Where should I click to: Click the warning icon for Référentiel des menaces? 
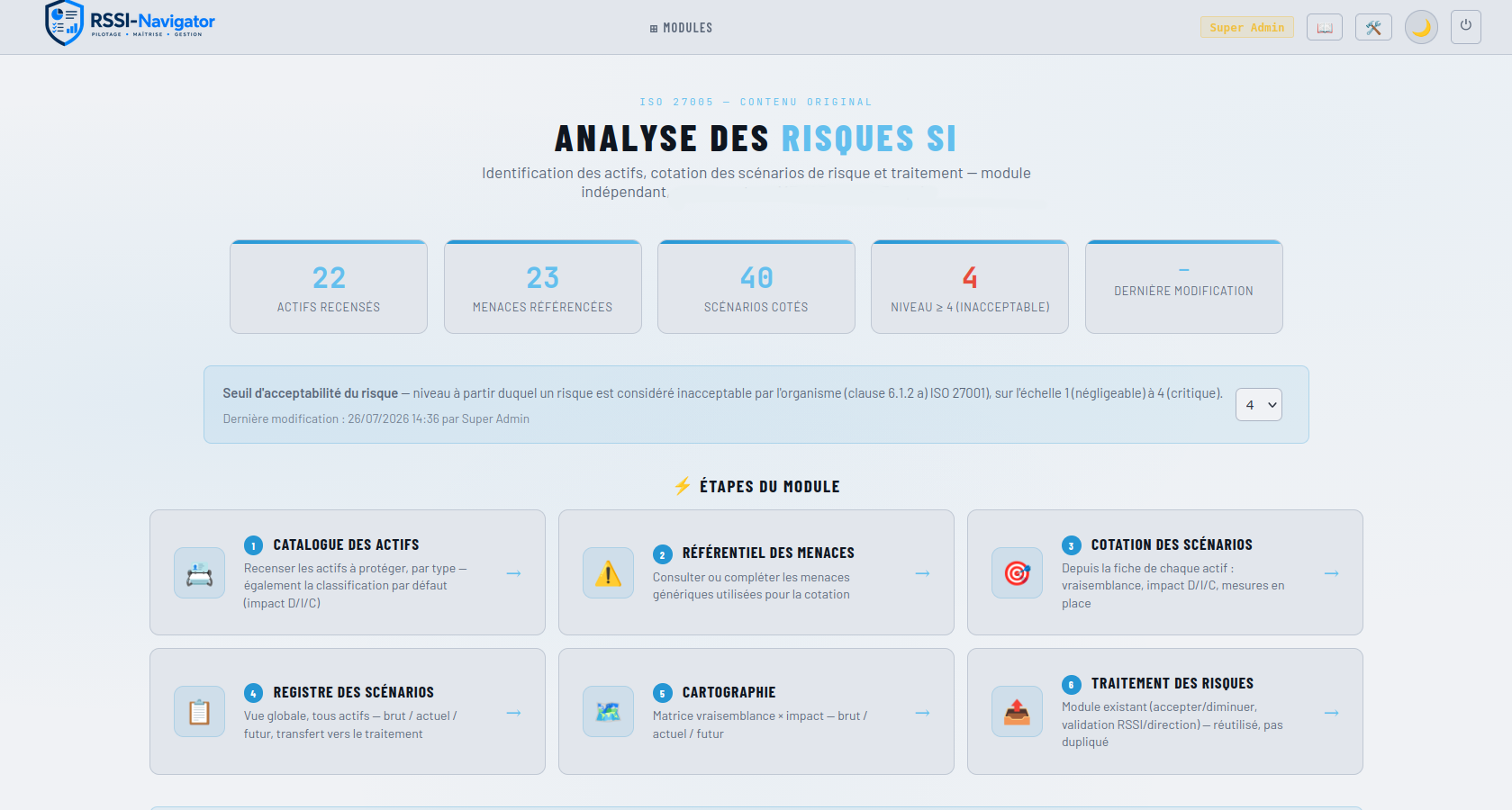[x=608, y=572]
